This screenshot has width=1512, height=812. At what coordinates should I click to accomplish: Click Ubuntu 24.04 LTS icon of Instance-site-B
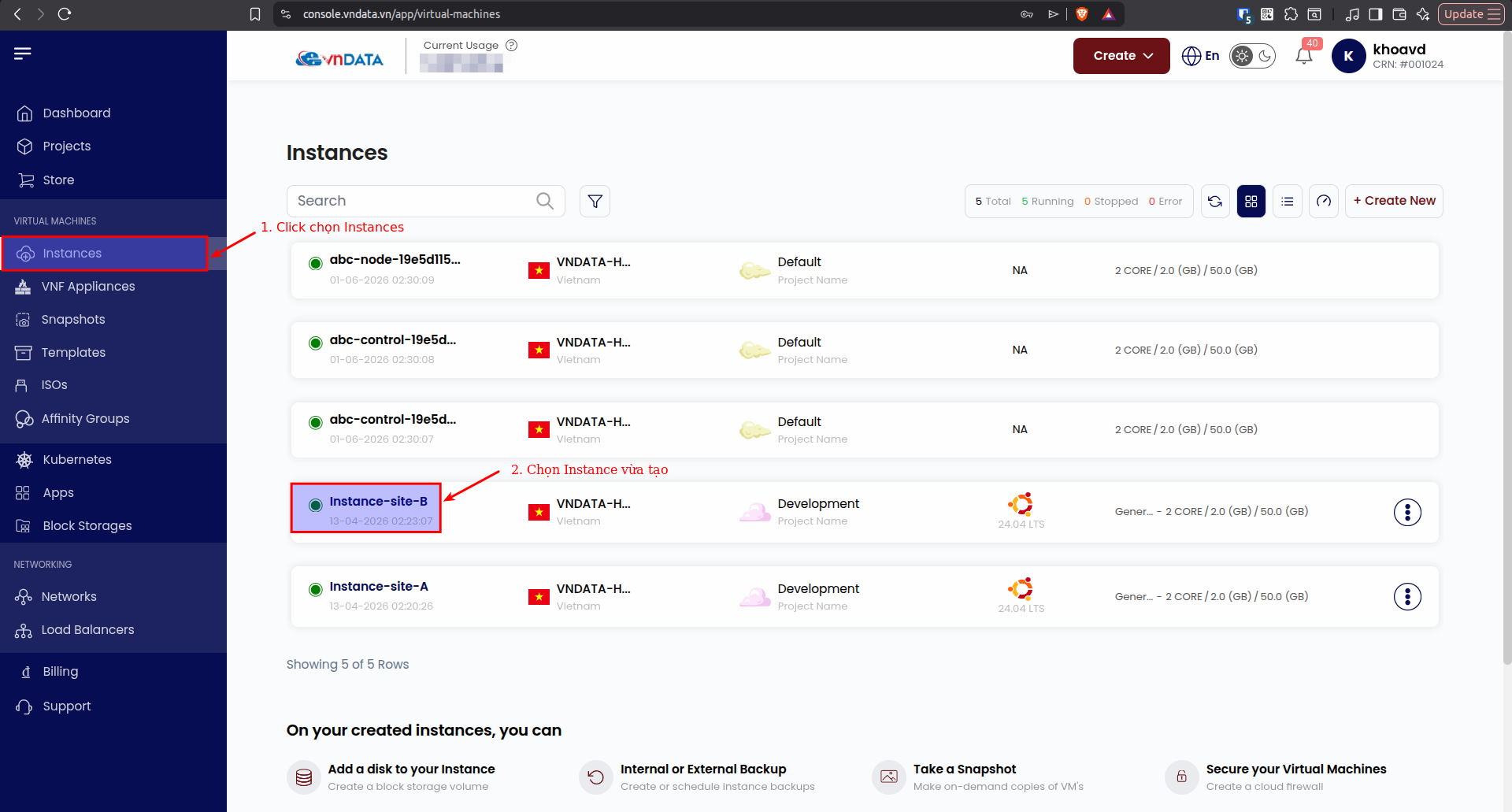click(x=1021, y=504)
